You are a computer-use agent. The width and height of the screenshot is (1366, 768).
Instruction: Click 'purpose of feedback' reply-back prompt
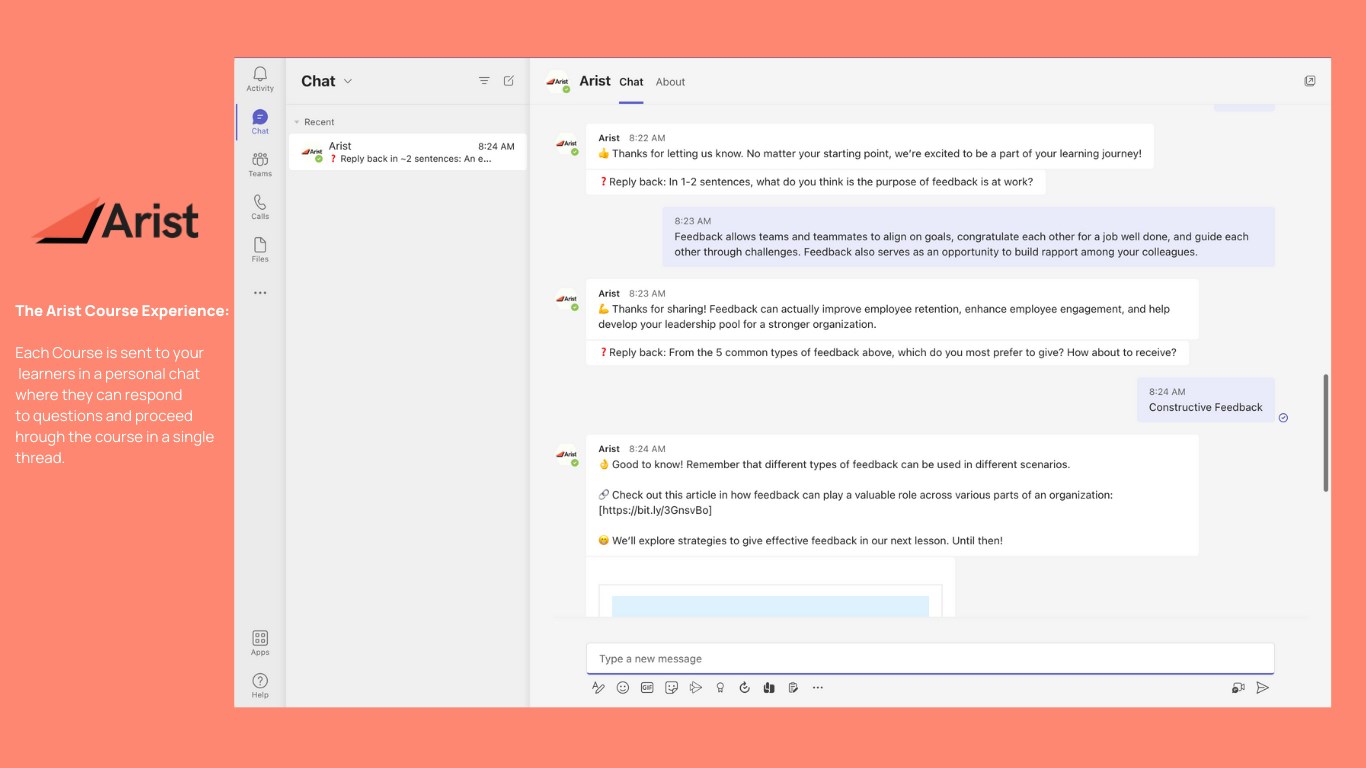pyautogui.click(x=816, y=182)
